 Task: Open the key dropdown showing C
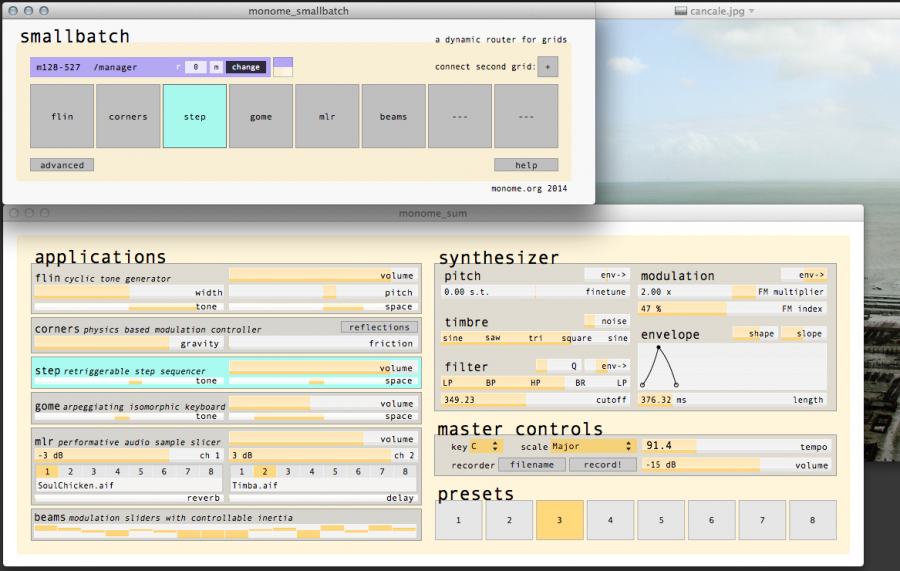point(487,446)
